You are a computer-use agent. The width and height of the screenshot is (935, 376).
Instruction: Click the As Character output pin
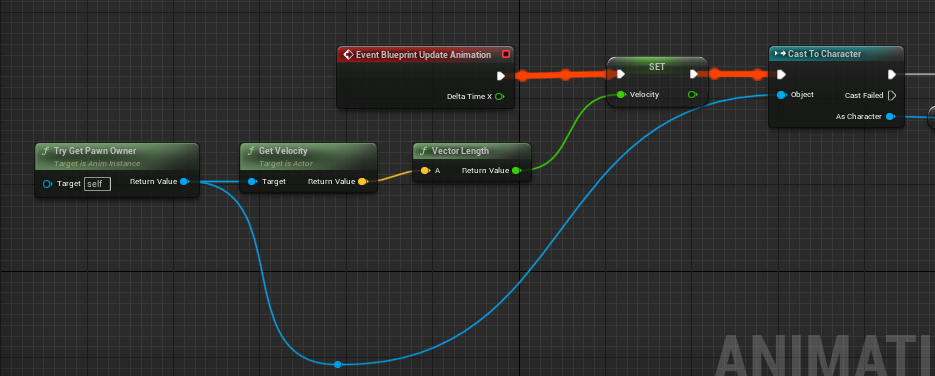tap(890, 116)
